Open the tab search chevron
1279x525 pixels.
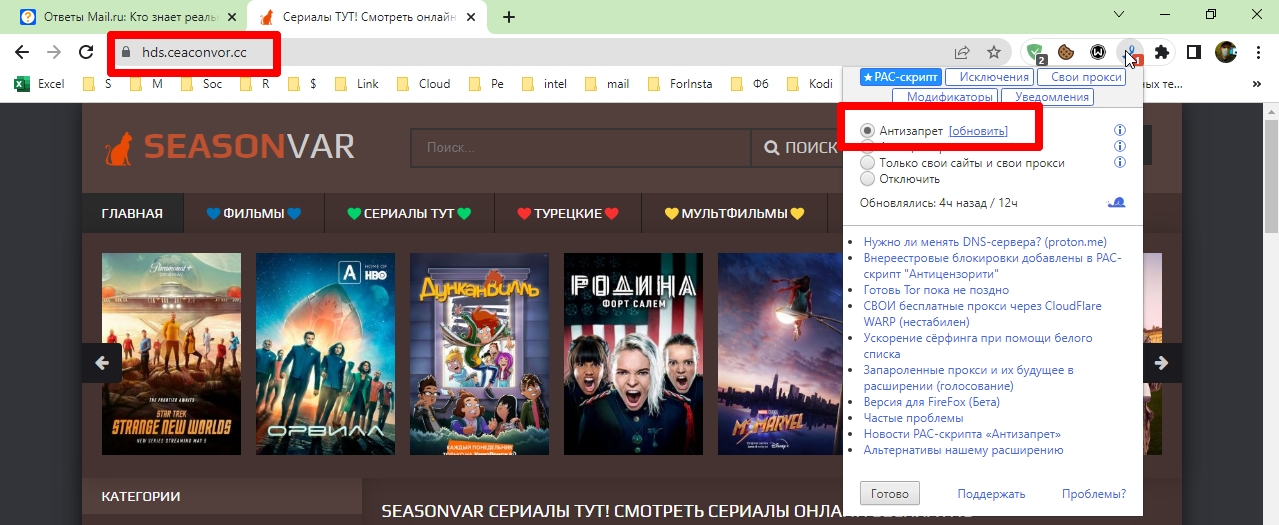click(x=1120, y=16)
